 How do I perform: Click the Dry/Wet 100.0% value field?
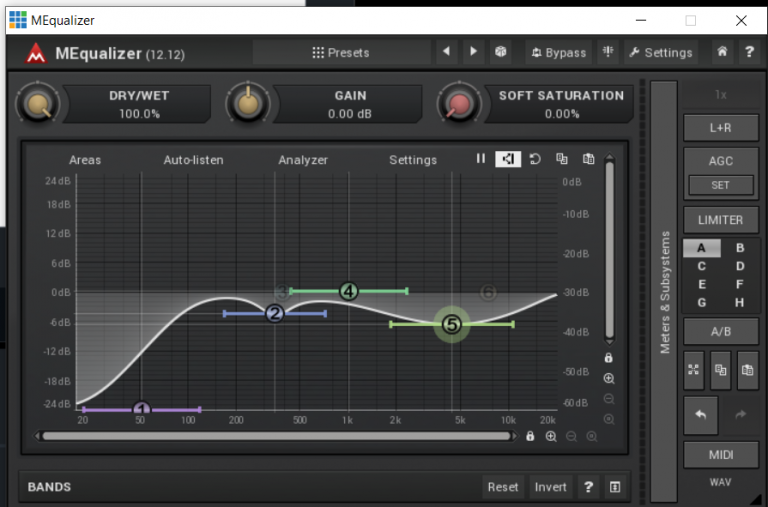click(x=139, y=114)
